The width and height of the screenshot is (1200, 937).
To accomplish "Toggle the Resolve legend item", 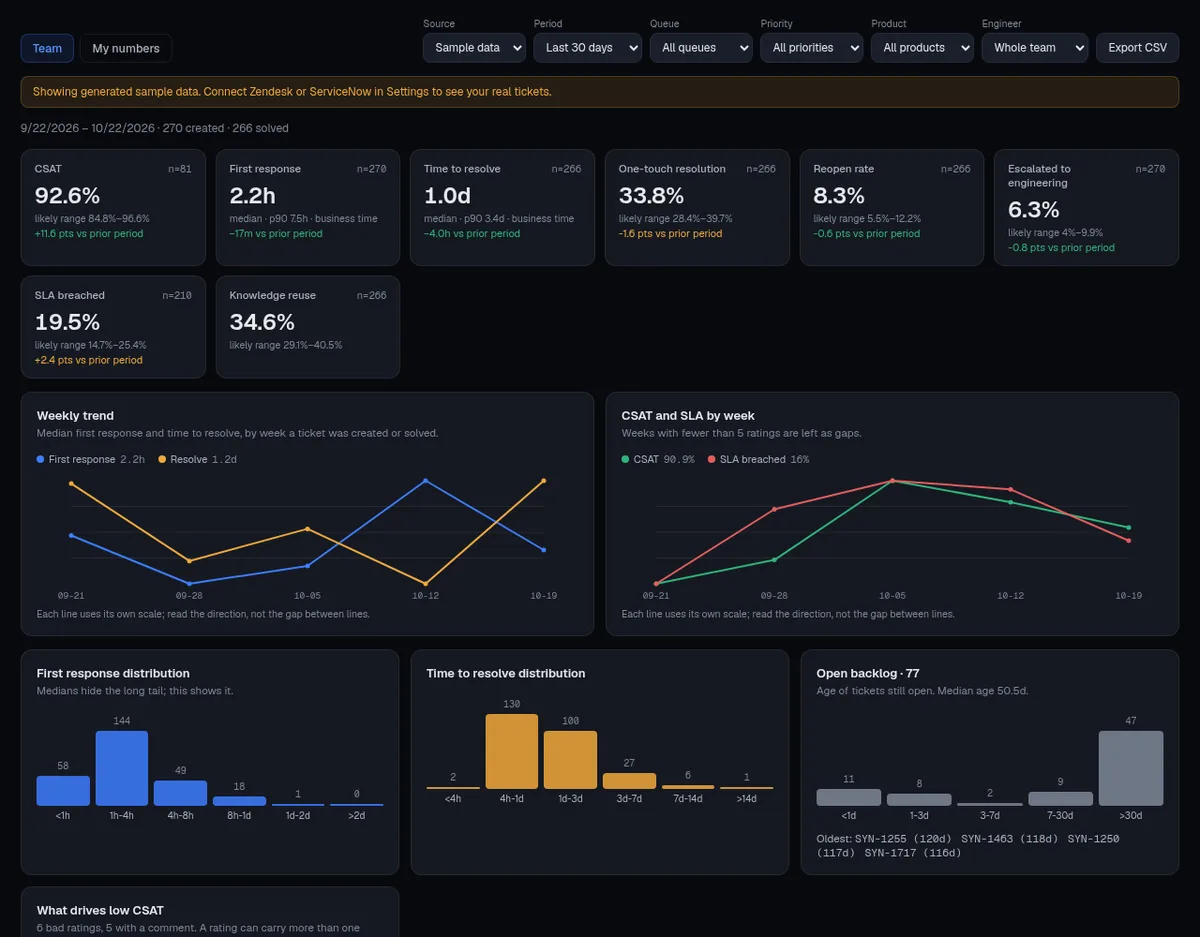I will pos(197,459).
